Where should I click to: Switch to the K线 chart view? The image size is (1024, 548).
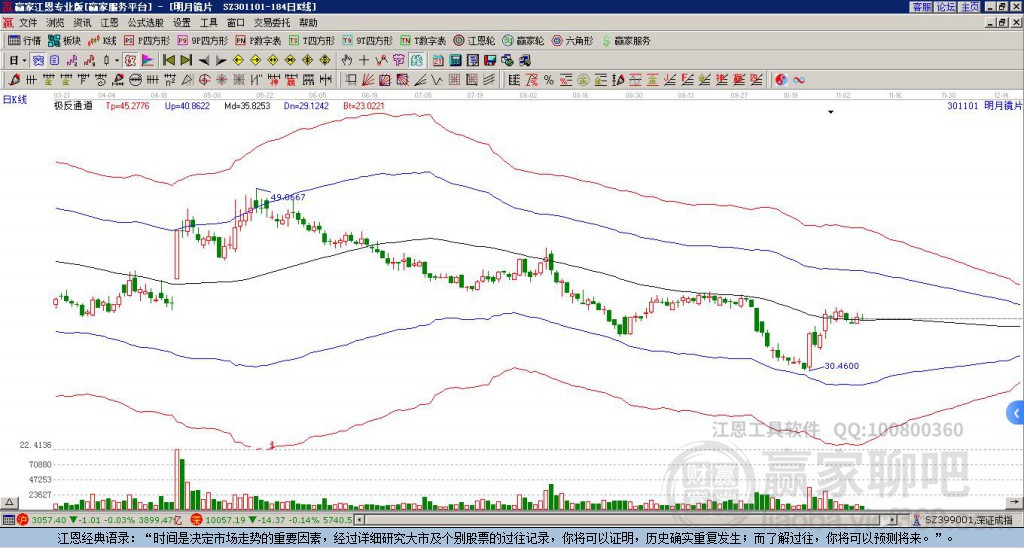[101, 40]
